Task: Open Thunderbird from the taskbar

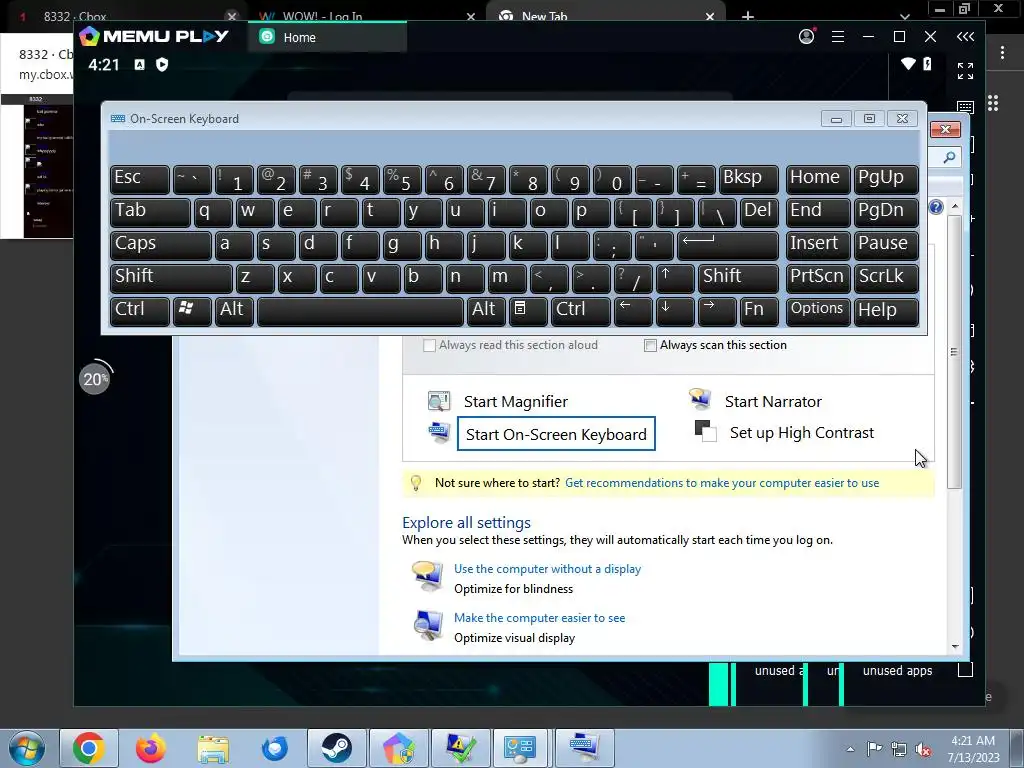Action: 274,748
